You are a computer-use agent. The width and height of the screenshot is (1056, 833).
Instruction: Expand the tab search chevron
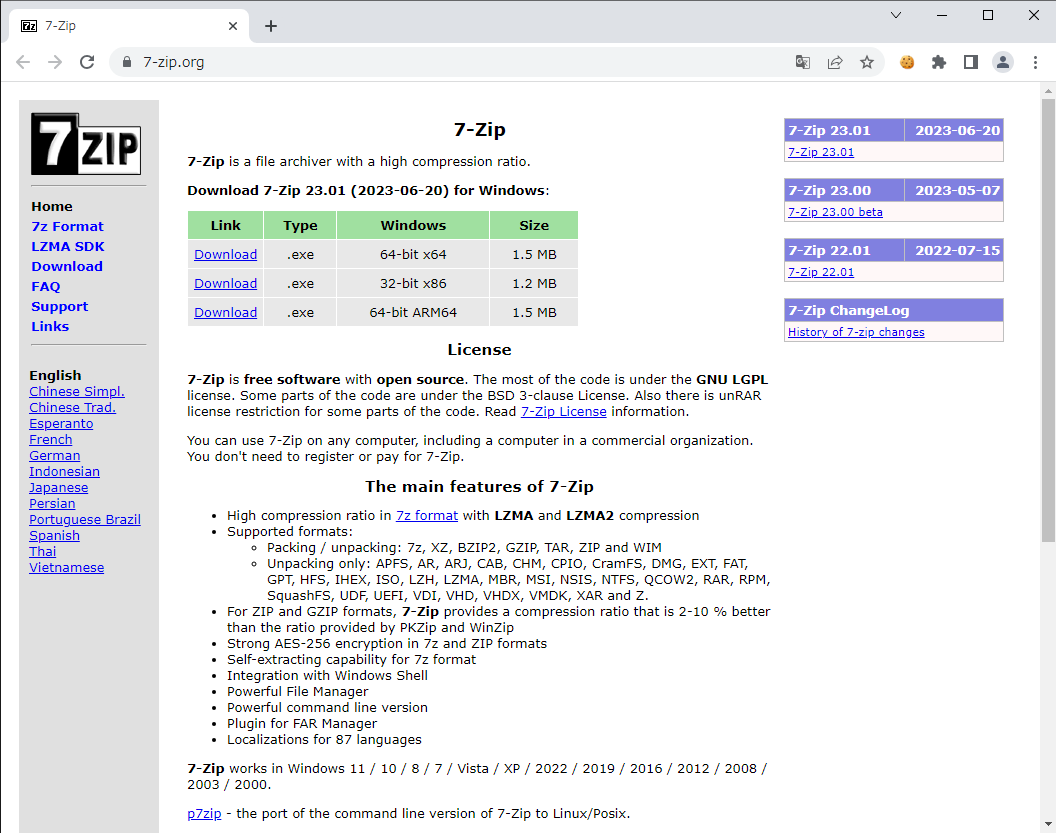pyautogui.click(x=896, y=15)
